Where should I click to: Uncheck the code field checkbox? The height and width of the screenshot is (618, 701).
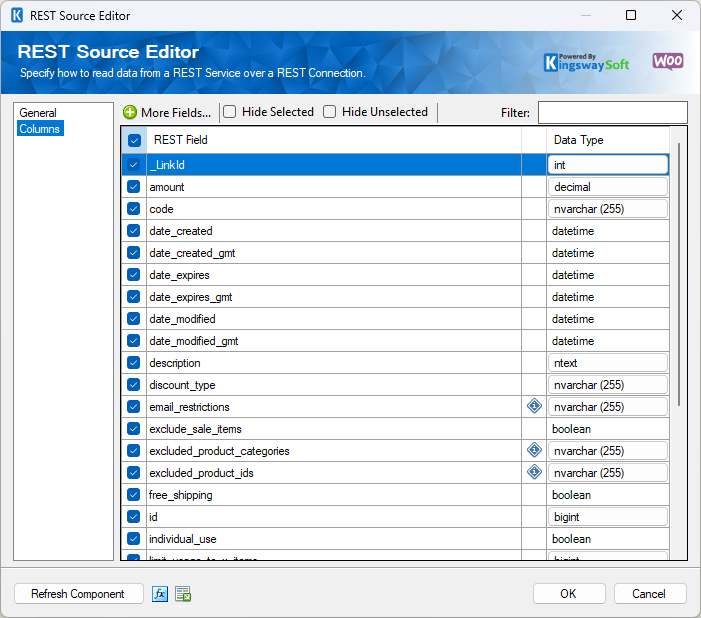133,208
